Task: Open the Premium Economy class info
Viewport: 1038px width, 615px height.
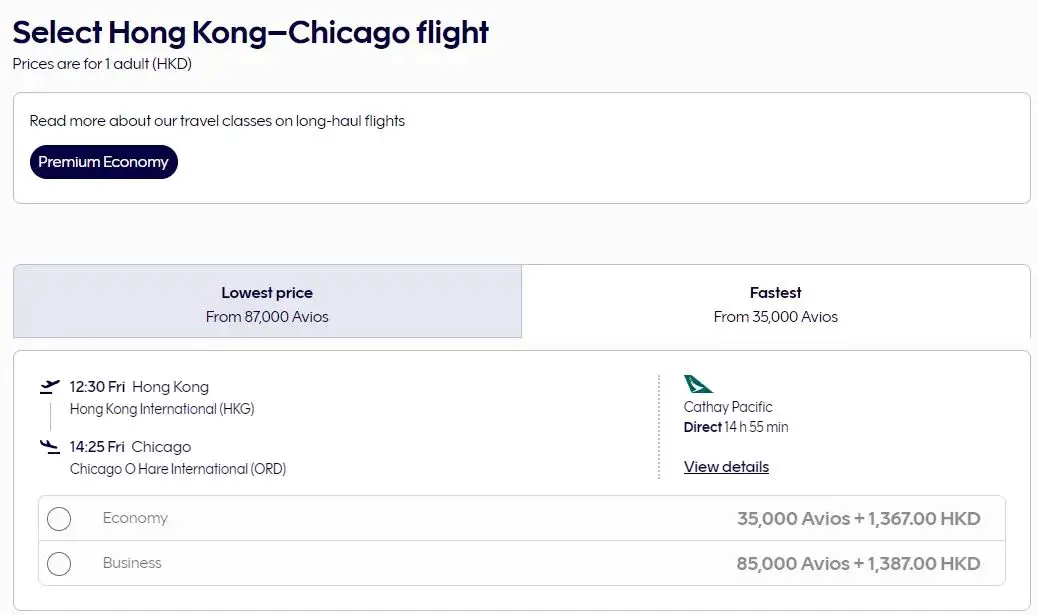Action: pos(103,162)
